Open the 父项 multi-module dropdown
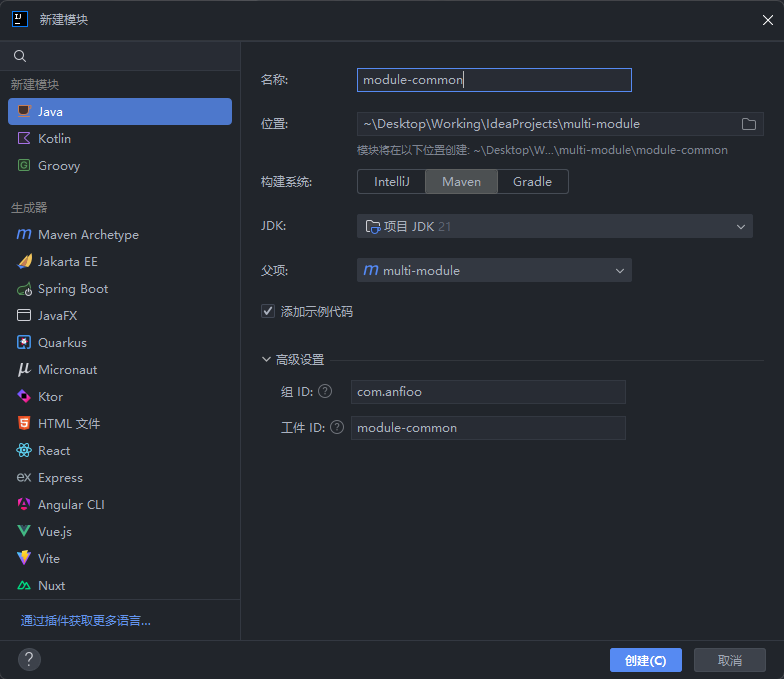Image resolution: width=784 pixels, height=679 pixels. tap(494, 270)
